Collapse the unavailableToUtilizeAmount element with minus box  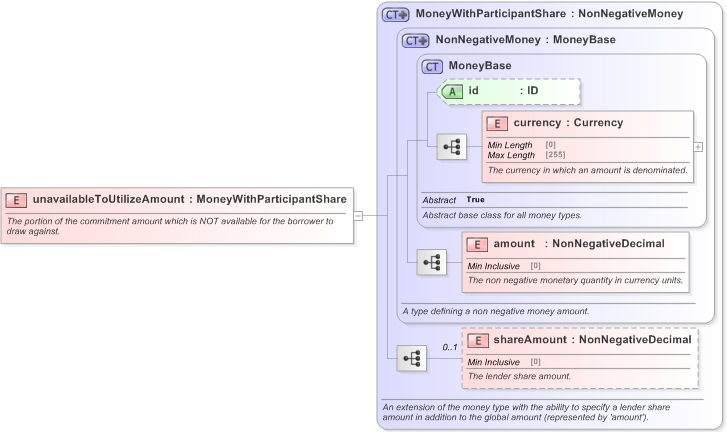pyautogui.click(x=358, y=216)
